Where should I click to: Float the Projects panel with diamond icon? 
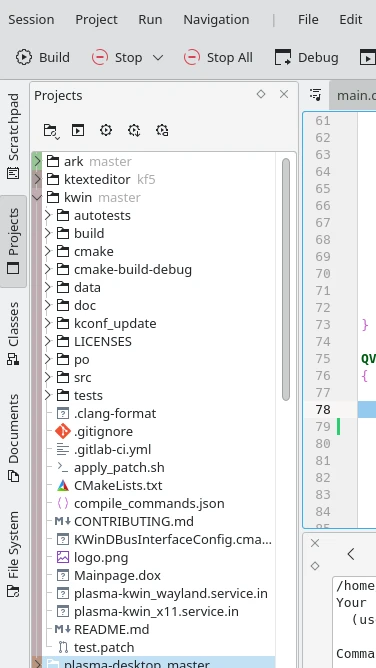coord(261,94)
